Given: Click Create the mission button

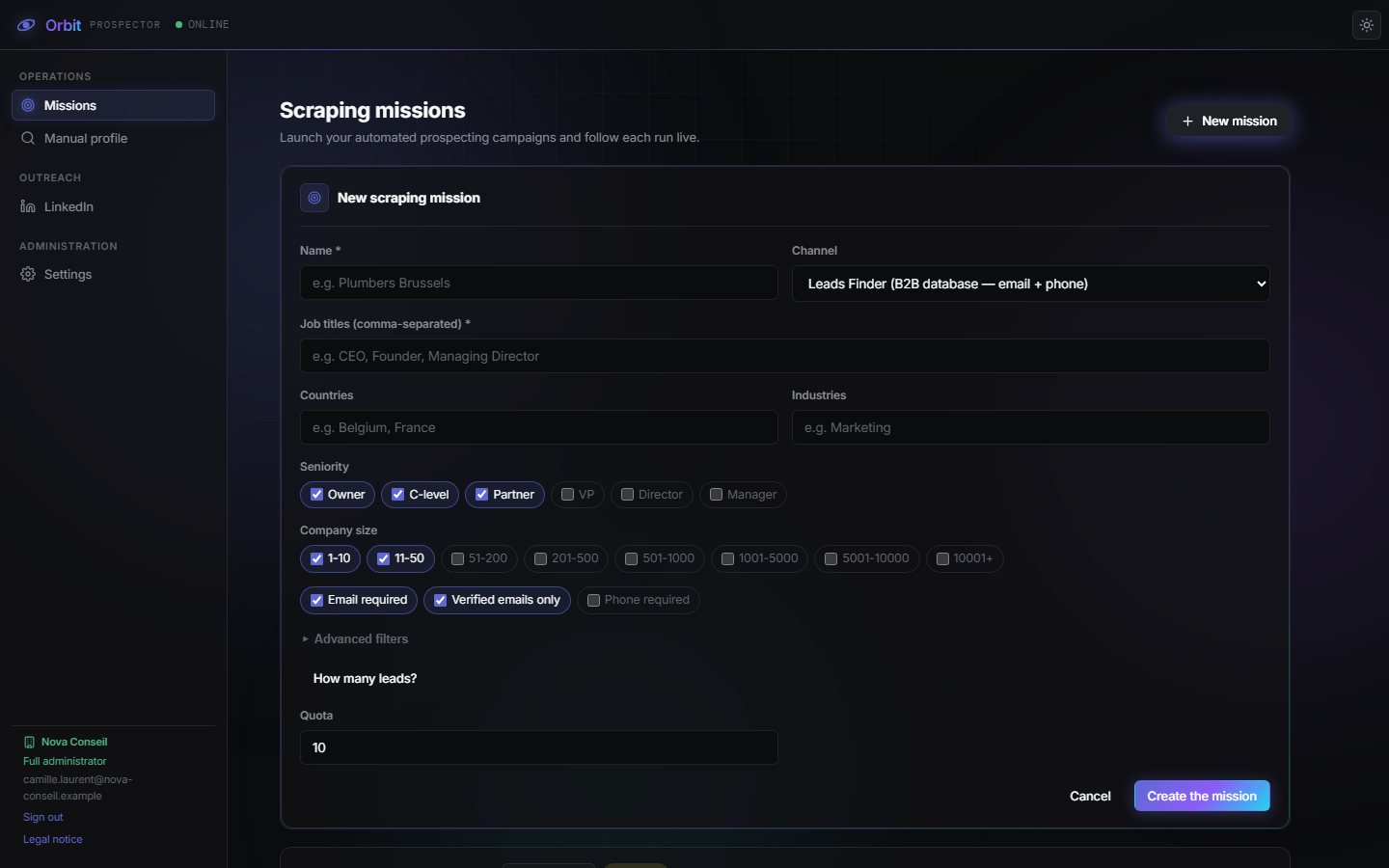Looking at the screenshot, I should (1202, 796).
